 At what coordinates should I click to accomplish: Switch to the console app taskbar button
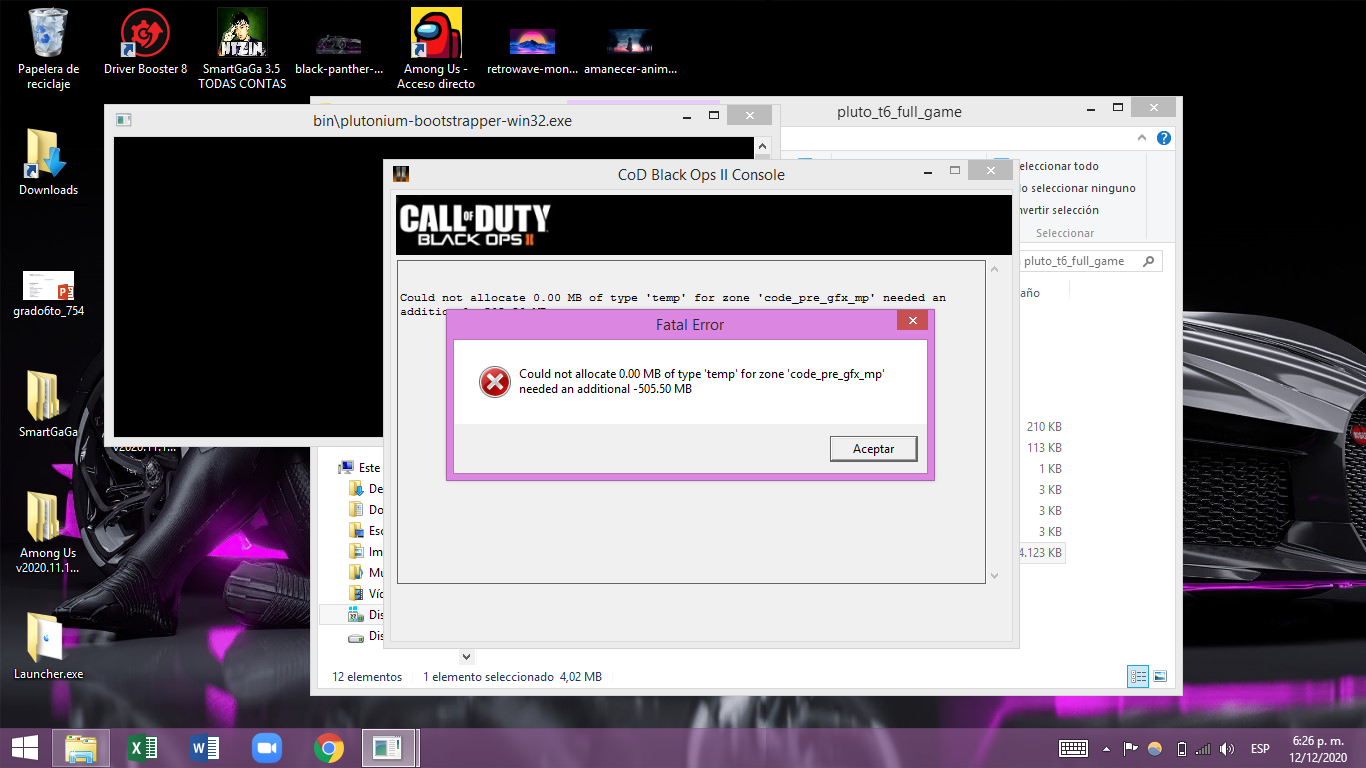[388, 748]
